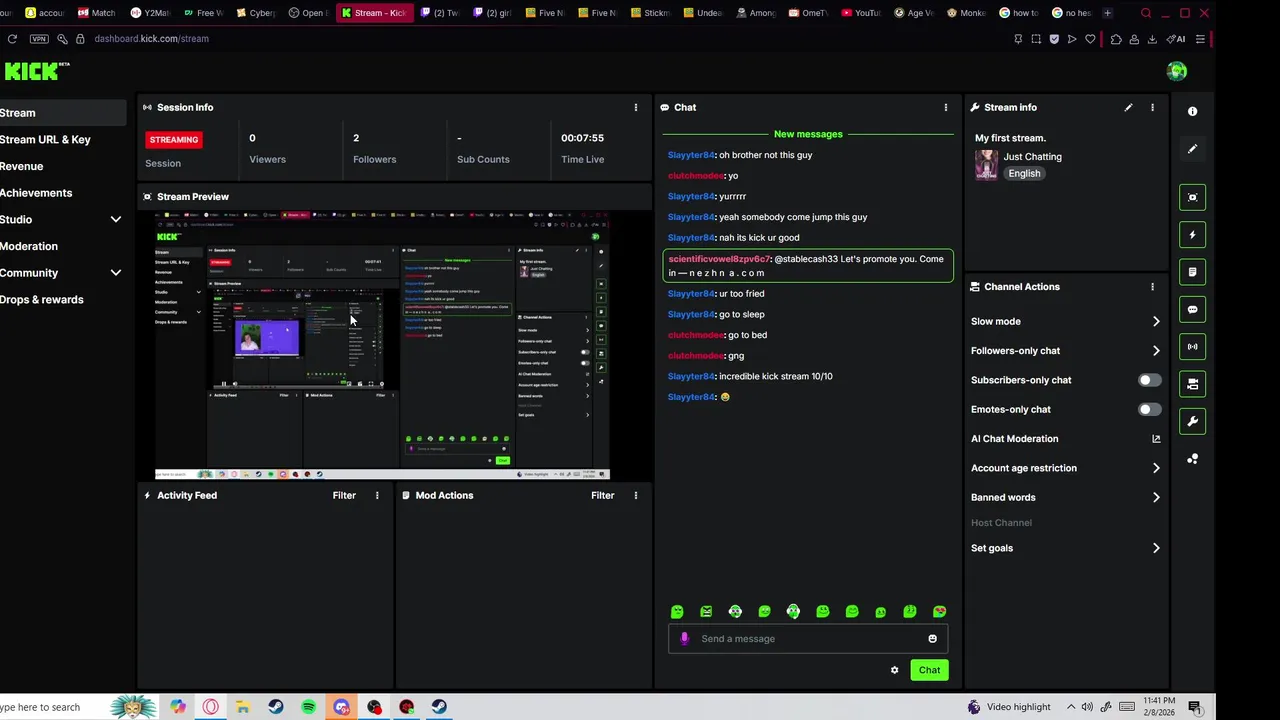Screen dimensions: 1280x720
Task: Edit stream info with the pencil icon
Action: pyautogui.click(x=1128, y=107)
